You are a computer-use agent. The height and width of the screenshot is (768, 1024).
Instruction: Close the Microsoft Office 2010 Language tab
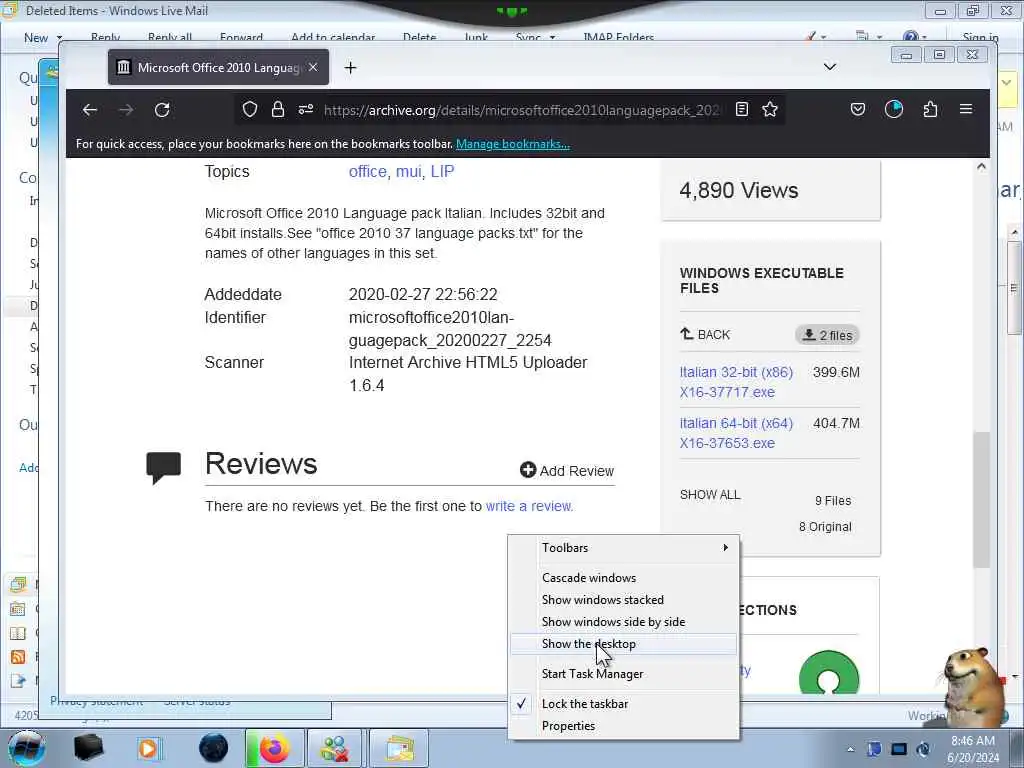coord(313,67)
